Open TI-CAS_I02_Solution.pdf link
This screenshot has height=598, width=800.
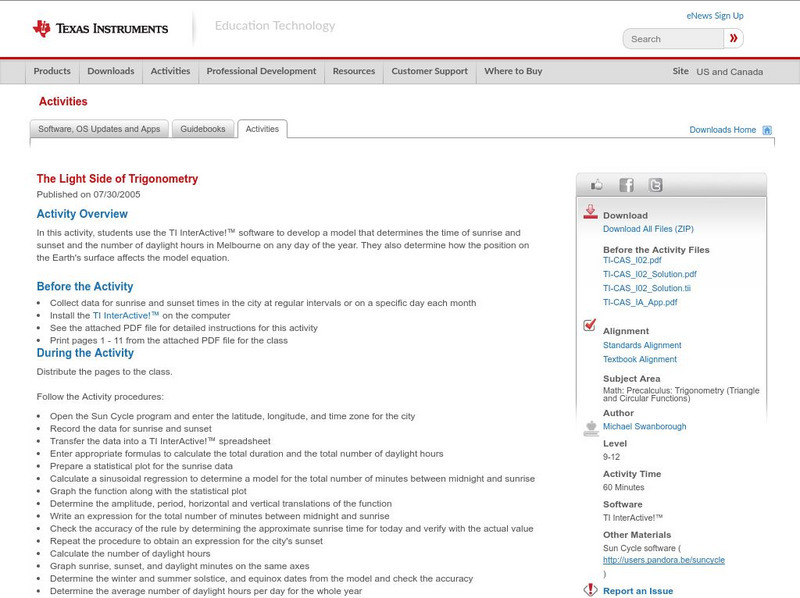[x=649, y=274]
